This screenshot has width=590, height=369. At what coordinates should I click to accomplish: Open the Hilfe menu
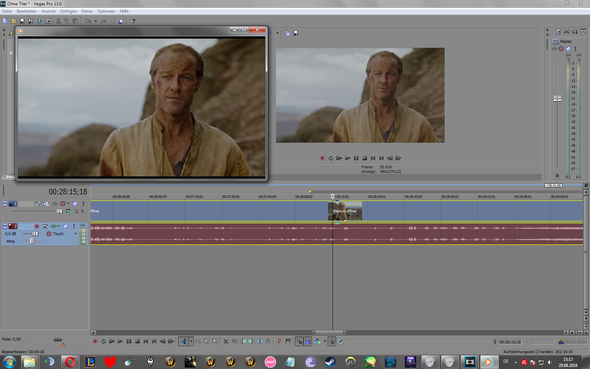click(x=124, y=11)
